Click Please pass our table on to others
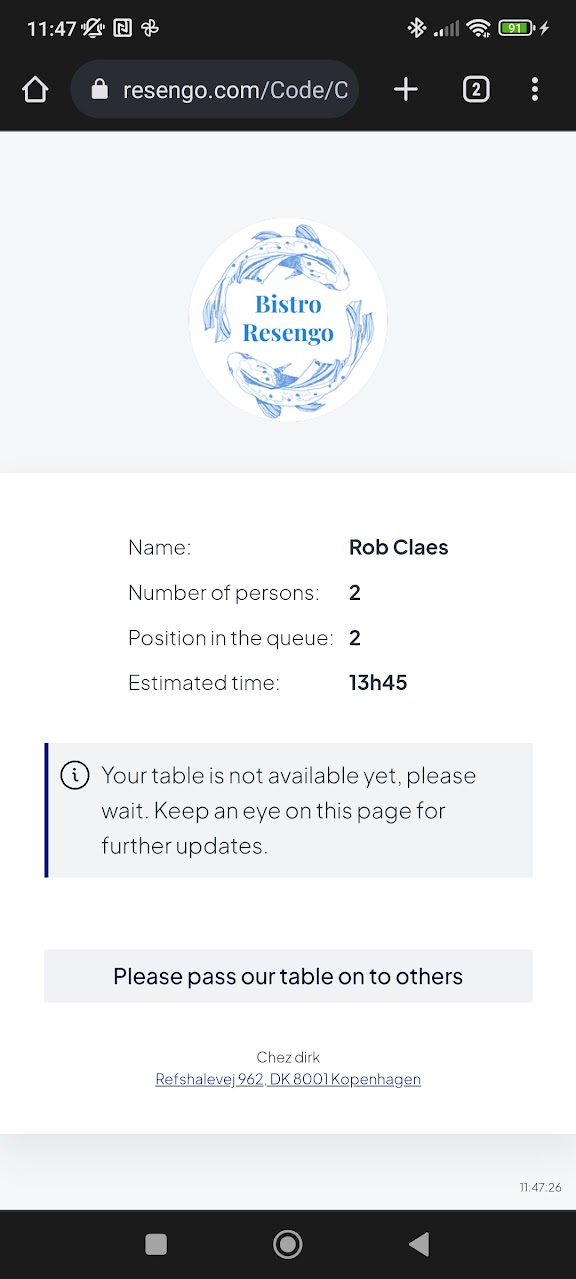 pos(288,976)
